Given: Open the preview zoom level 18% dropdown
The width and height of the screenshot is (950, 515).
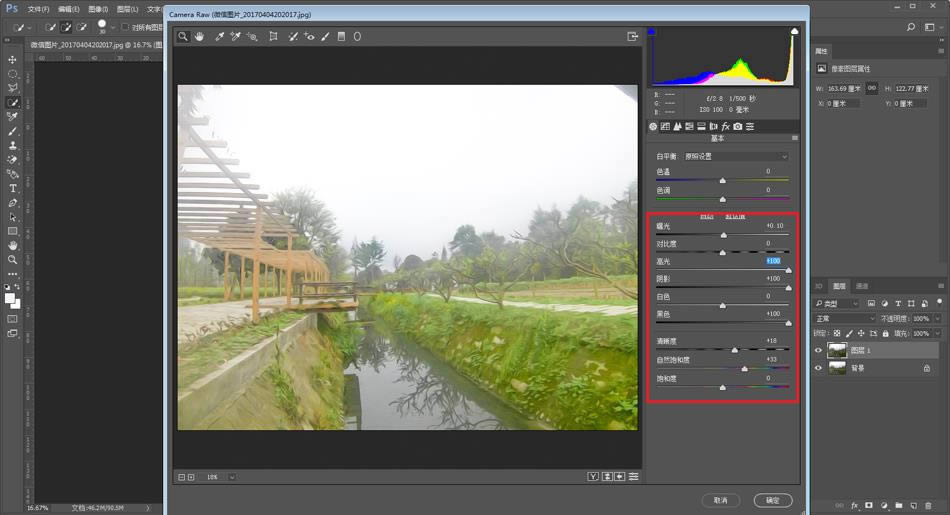Looking at the screenshot, I should click(232, 477).
